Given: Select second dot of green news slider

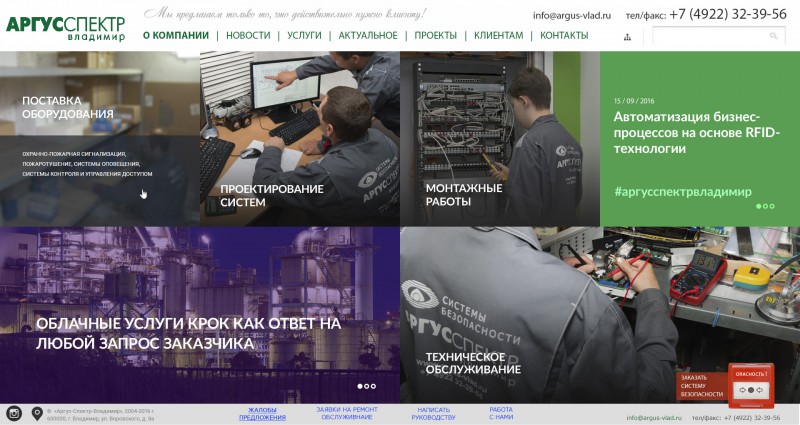Looking at the screenshot, I should (765, 206).
